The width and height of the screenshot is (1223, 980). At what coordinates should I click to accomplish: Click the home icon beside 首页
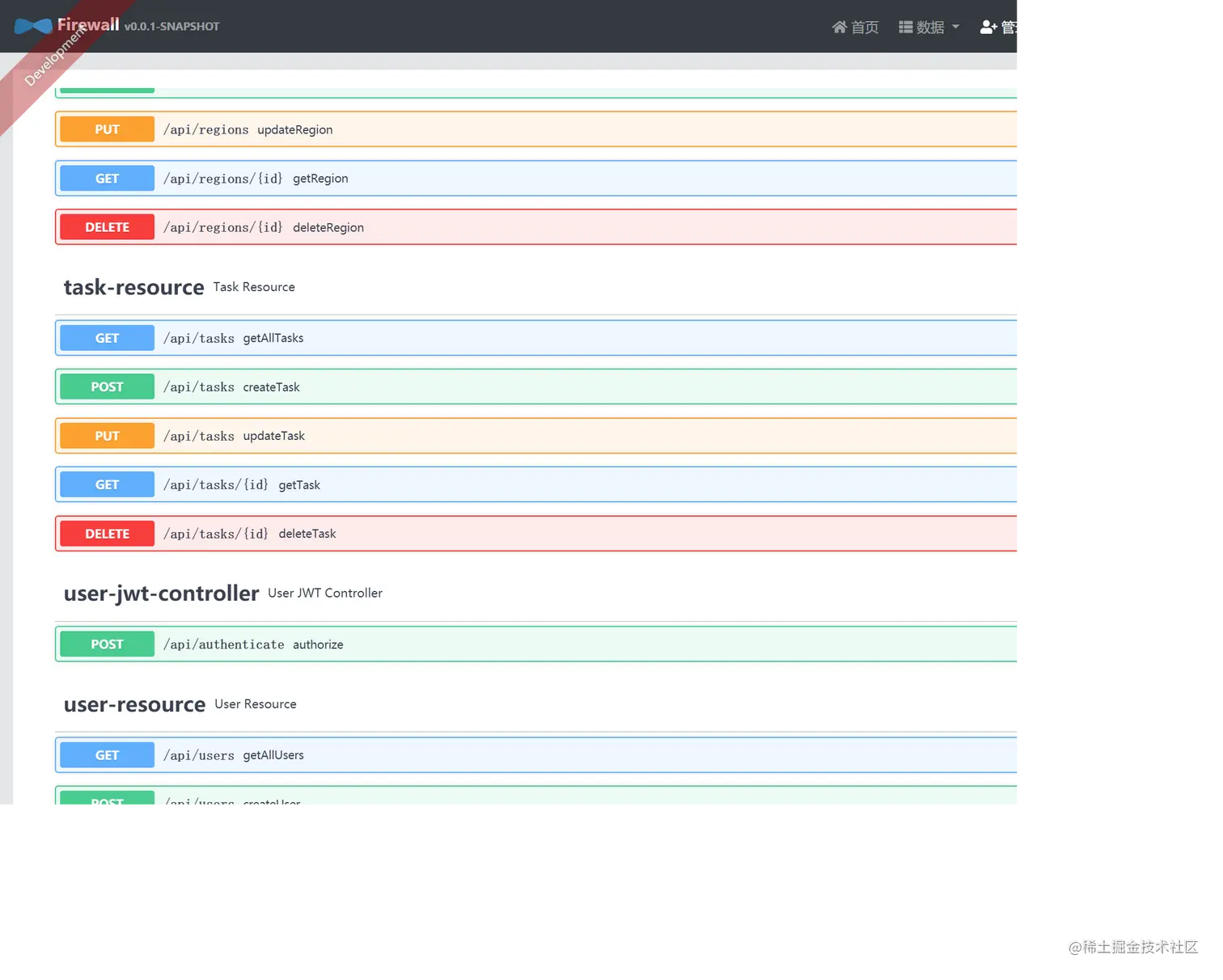point(840,27)
